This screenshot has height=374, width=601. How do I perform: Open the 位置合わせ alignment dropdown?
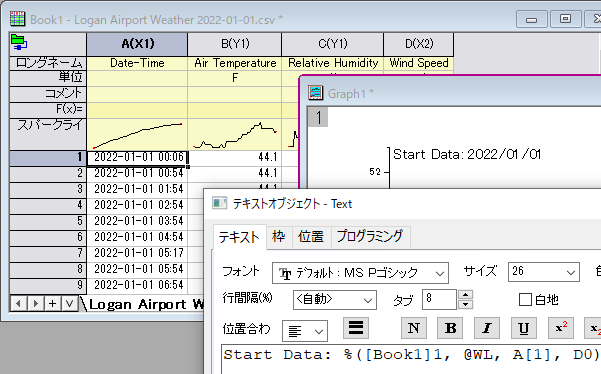[305, 331]
